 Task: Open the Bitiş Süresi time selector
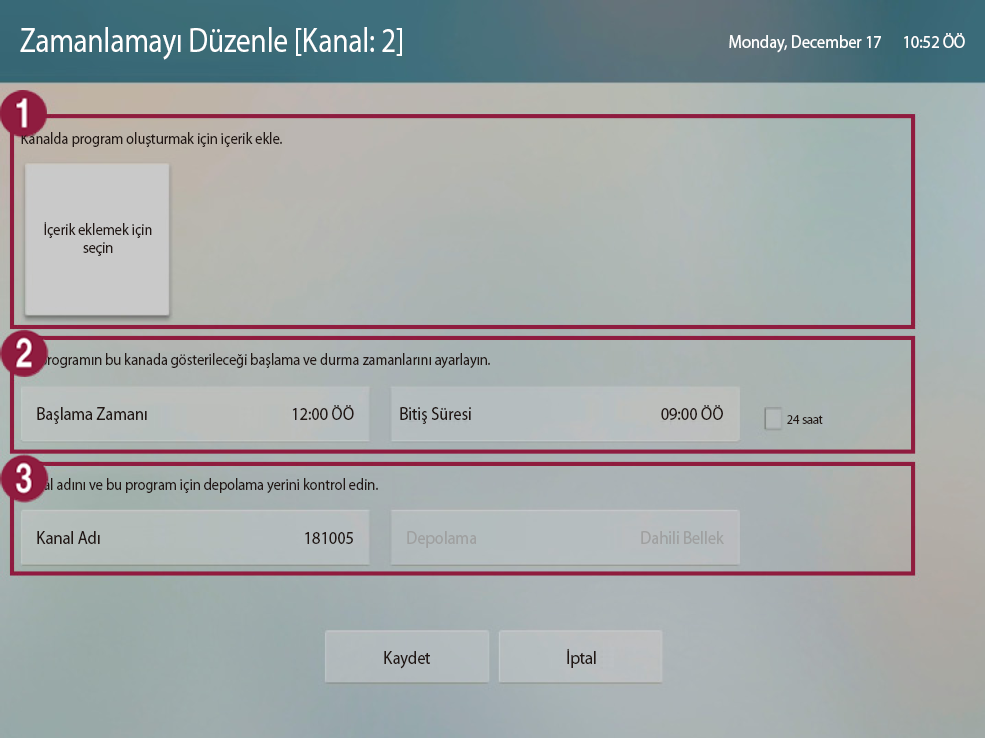(565, 414)
